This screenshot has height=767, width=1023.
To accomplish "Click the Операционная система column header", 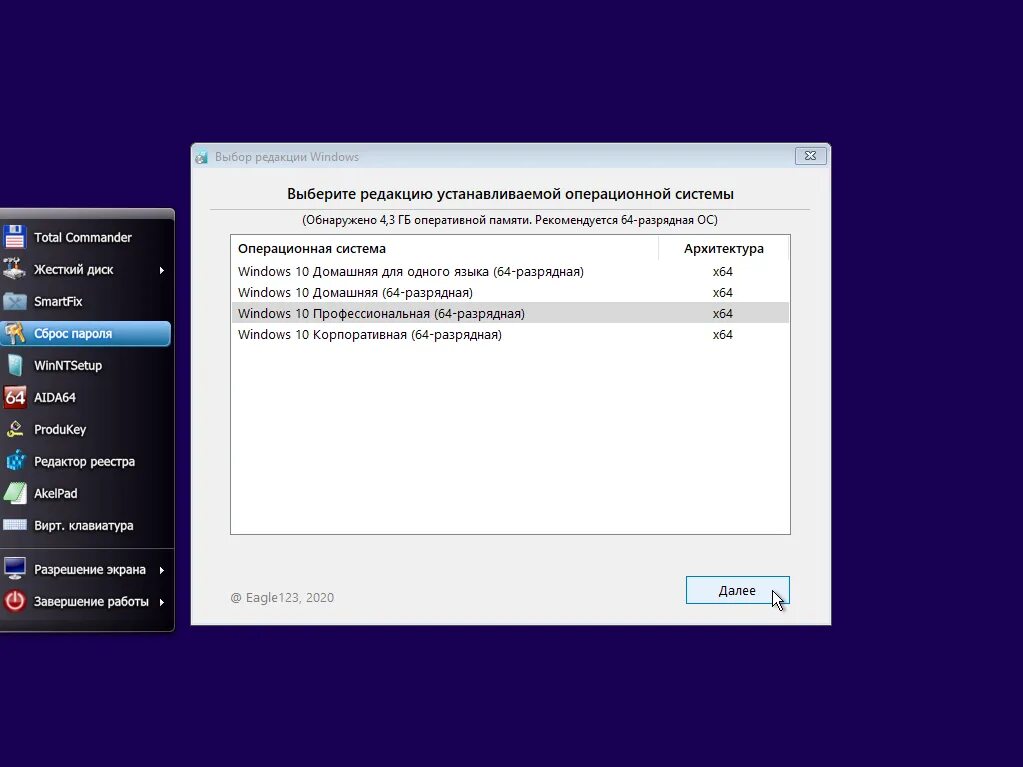I will tap(445, 248).
